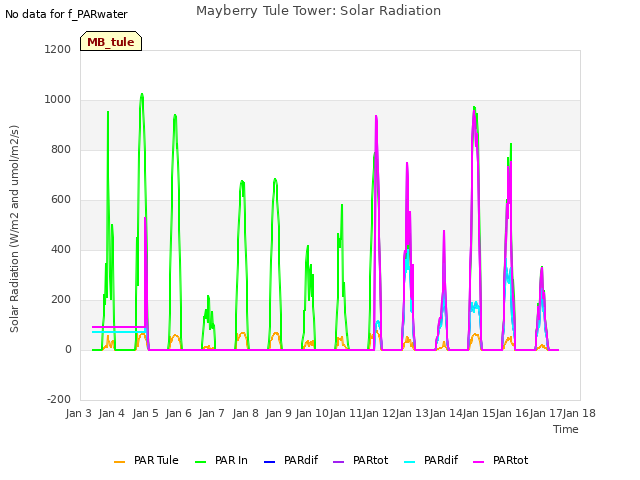The width and height of the screenshot is (640, 480).
Task: Select the 'PAR Tule' legend label
Action: (x=156, y=460)
